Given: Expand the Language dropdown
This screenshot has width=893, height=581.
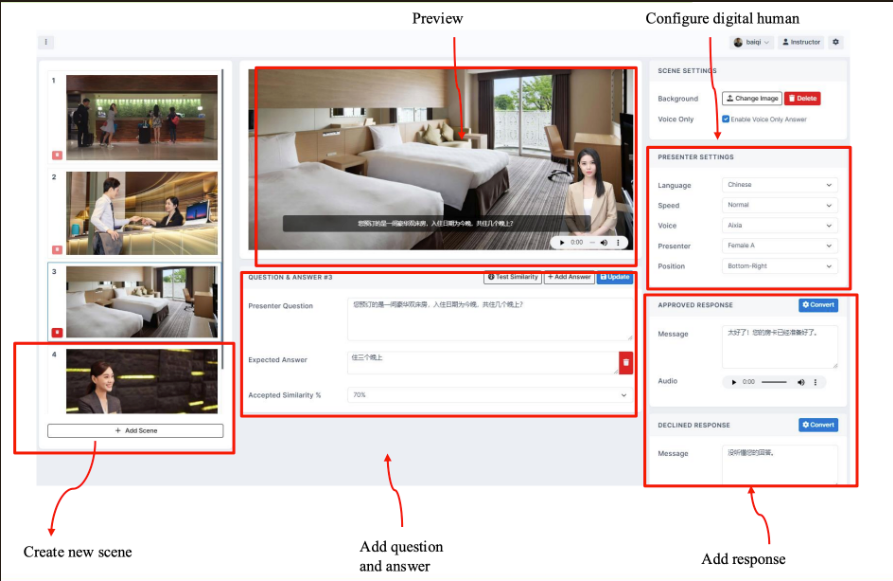Looking at the screenshot, I should click(778, 185).
